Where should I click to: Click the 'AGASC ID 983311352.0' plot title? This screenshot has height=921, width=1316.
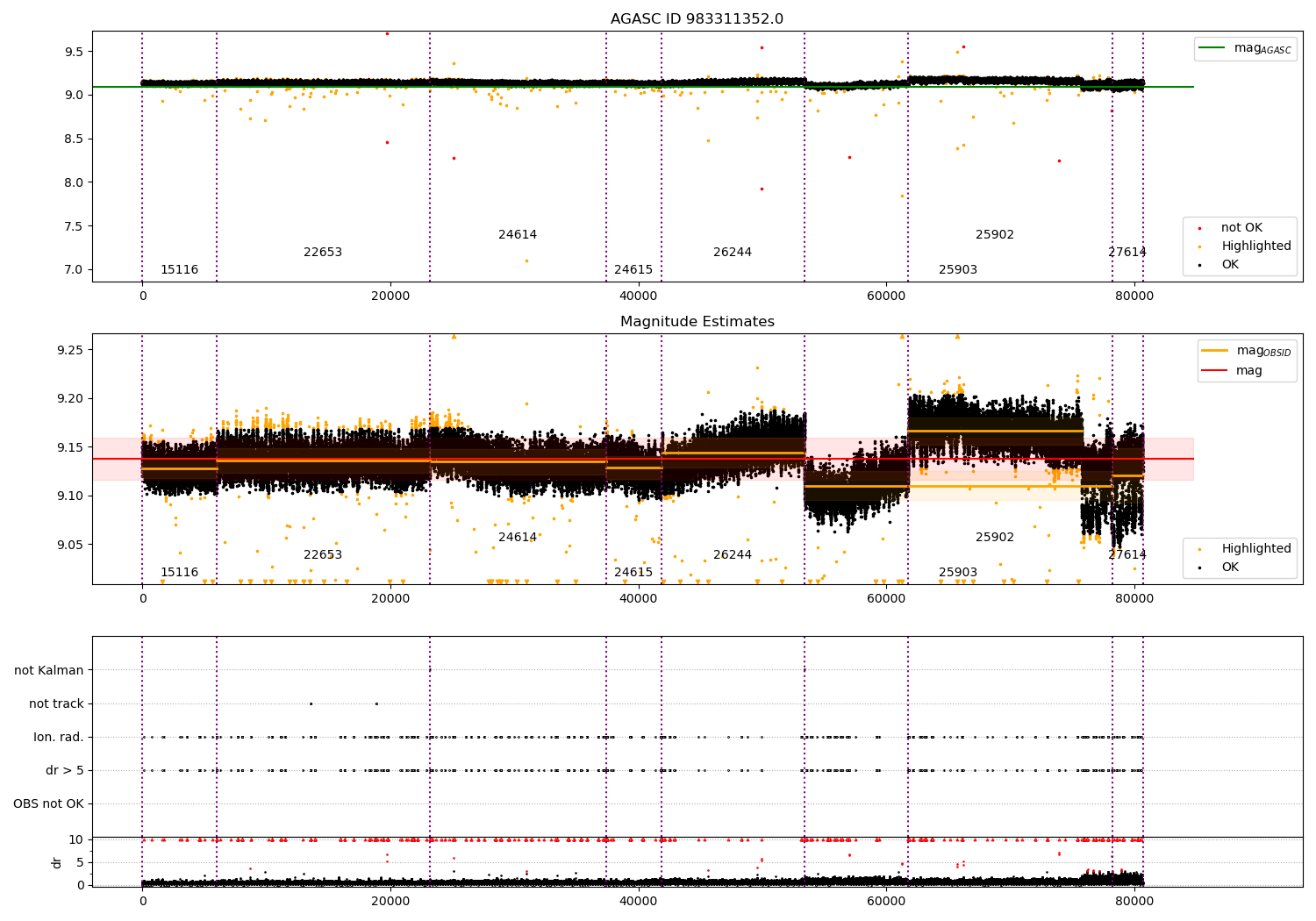coord(697,19)
